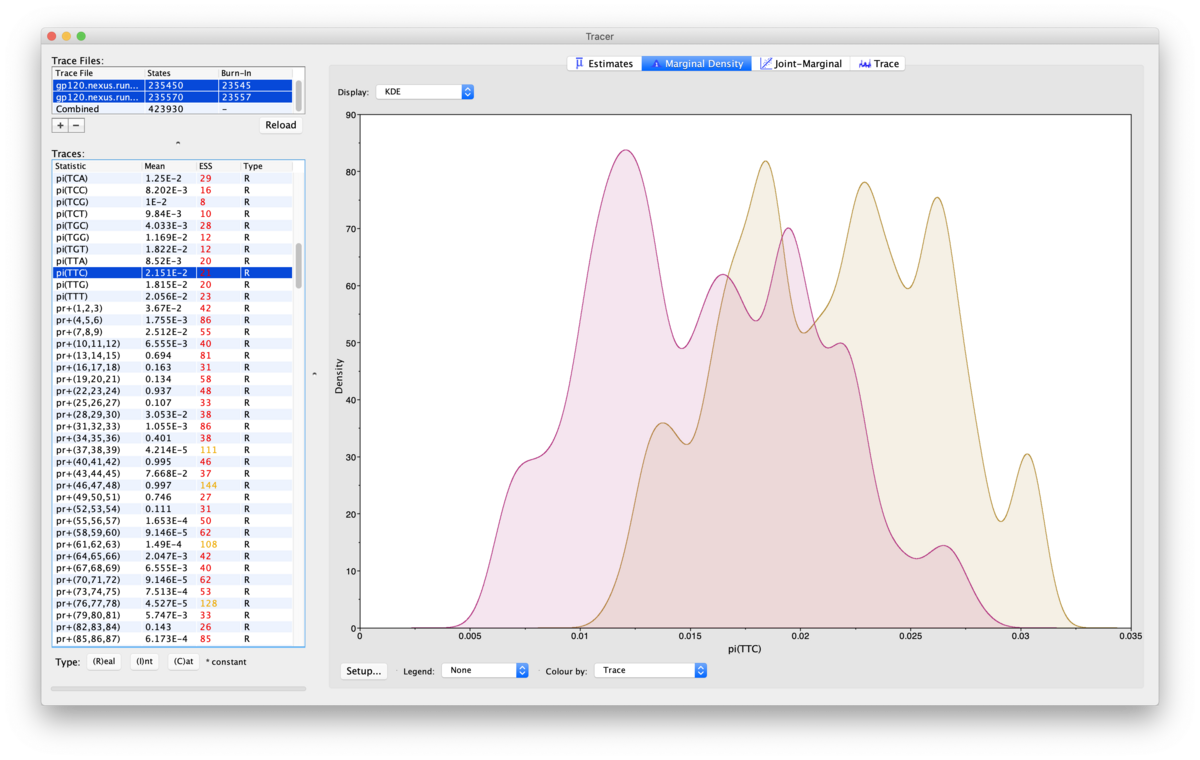The width and height of the screenshot is (1200, 760).
Task: Click the Estimates tab icon
Action: [579, 63]
